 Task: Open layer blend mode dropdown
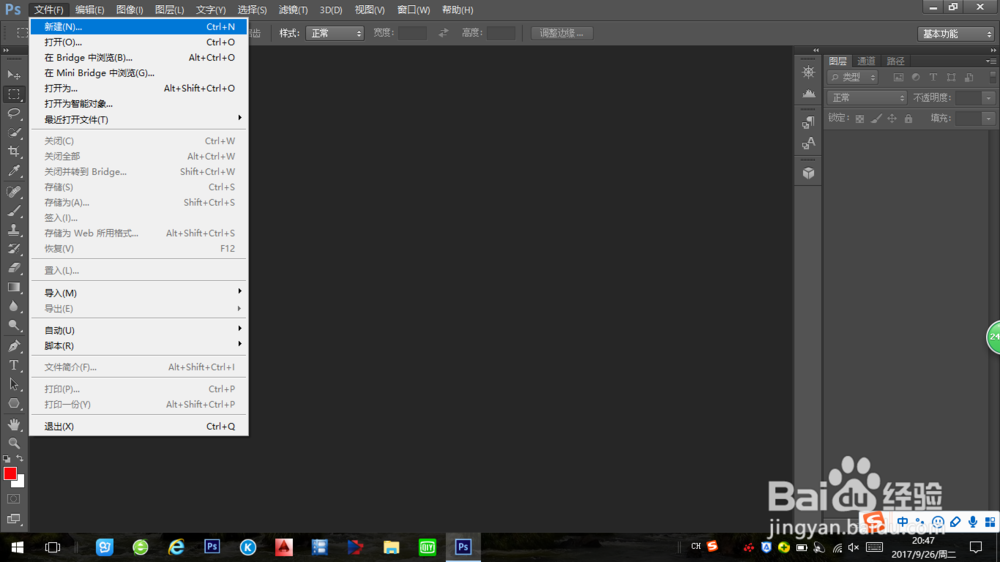click(x=867, y=98)
